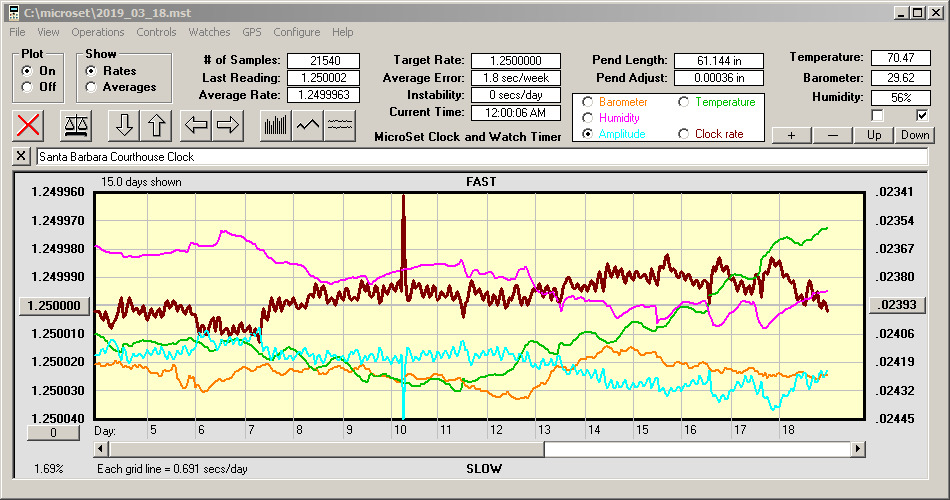Click the right arrow toolbar icon

pyautogui.click(x=228, y=125)
